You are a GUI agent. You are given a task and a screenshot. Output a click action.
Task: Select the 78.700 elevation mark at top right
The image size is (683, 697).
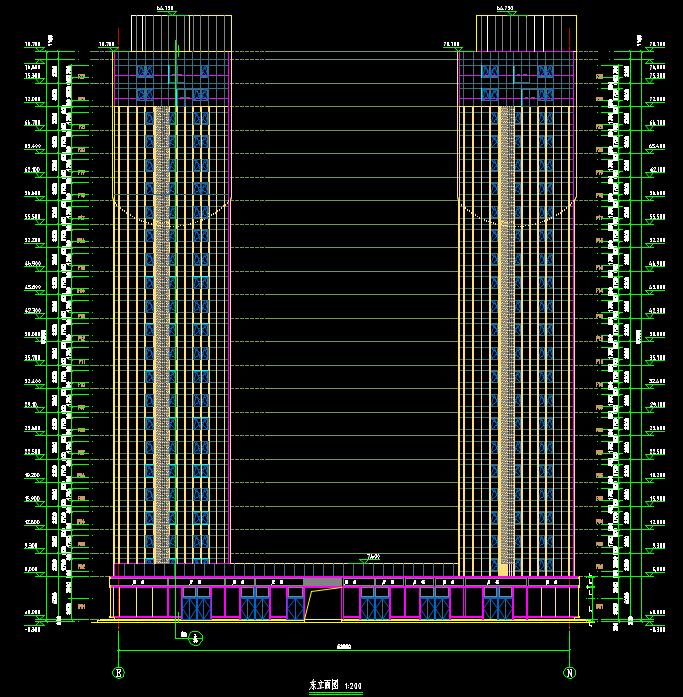657,45
